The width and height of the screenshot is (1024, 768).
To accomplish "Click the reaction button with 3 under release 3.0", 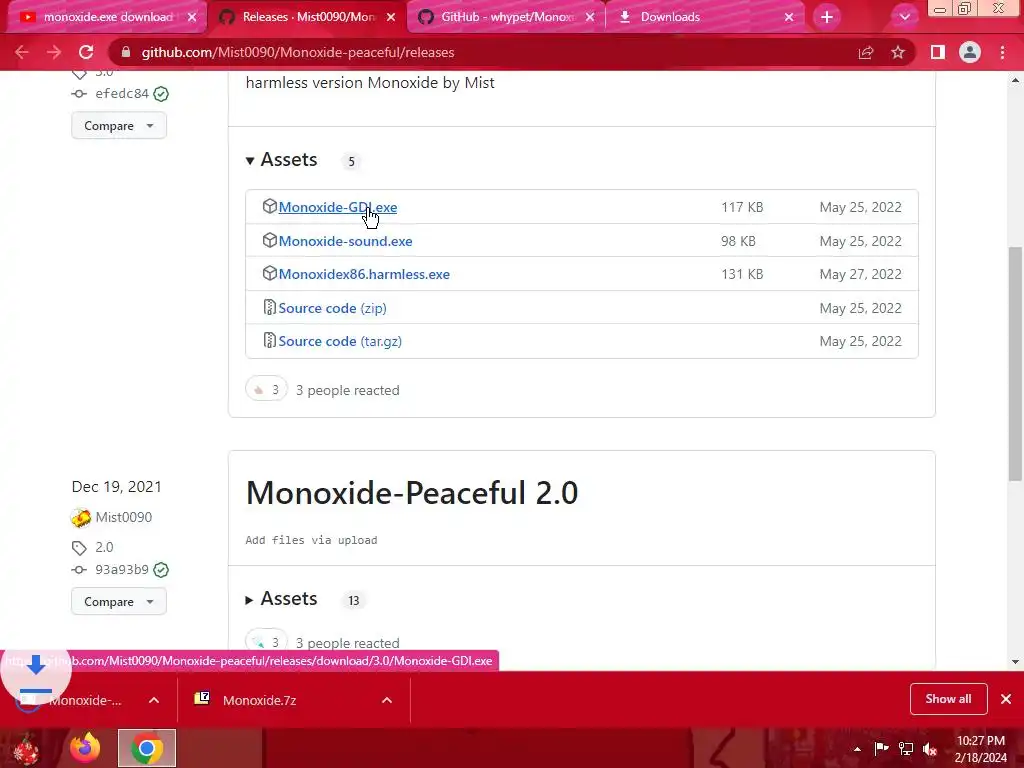I will (266, 390).
